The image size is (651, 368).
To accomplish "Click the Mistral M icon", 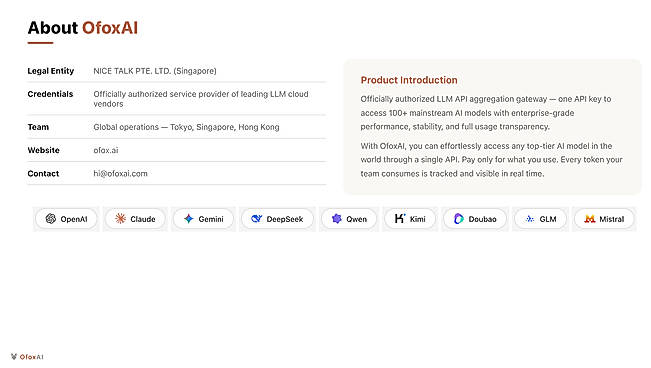I will tap(590, 219).
